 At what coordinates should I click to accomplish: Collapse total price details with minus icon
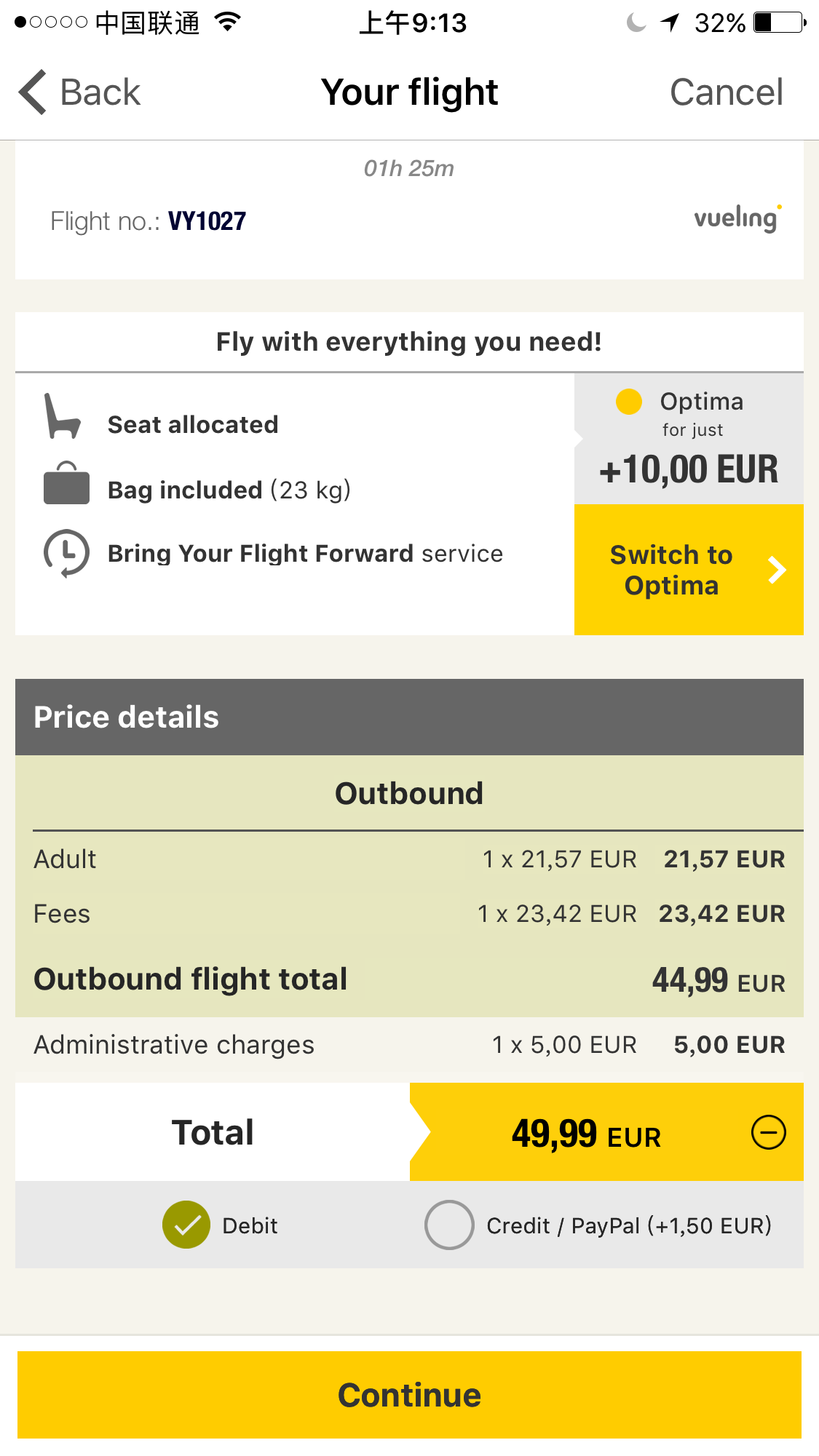coord(768,1132)
